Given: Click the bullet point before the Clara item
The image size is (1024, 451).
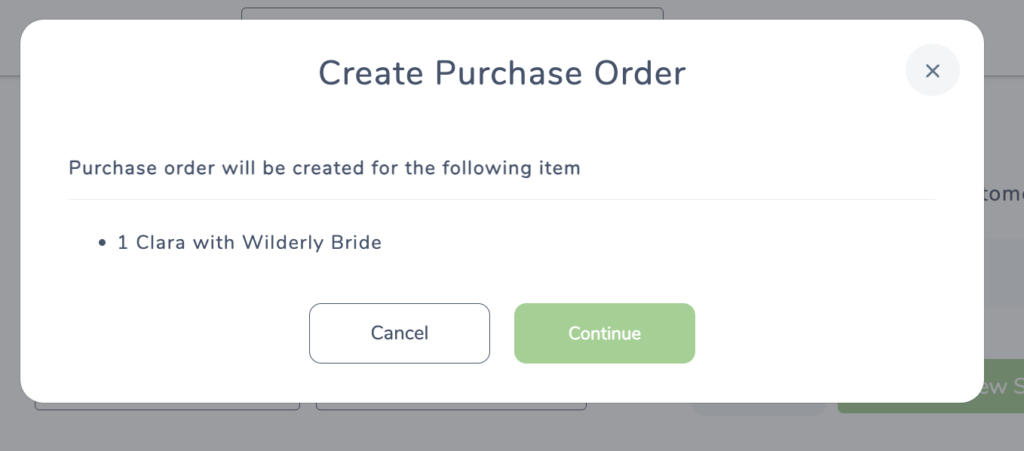Looking at the screenshot, I should tap(102, 243).
